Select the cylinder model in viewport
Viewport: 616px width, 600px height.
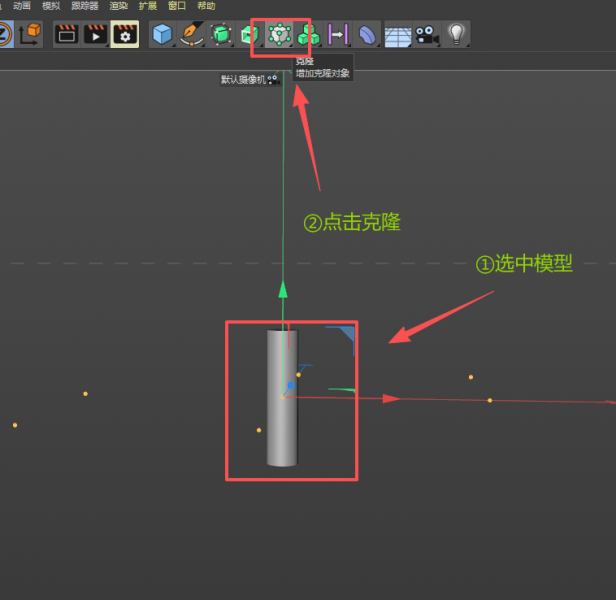tap(282, 398)
